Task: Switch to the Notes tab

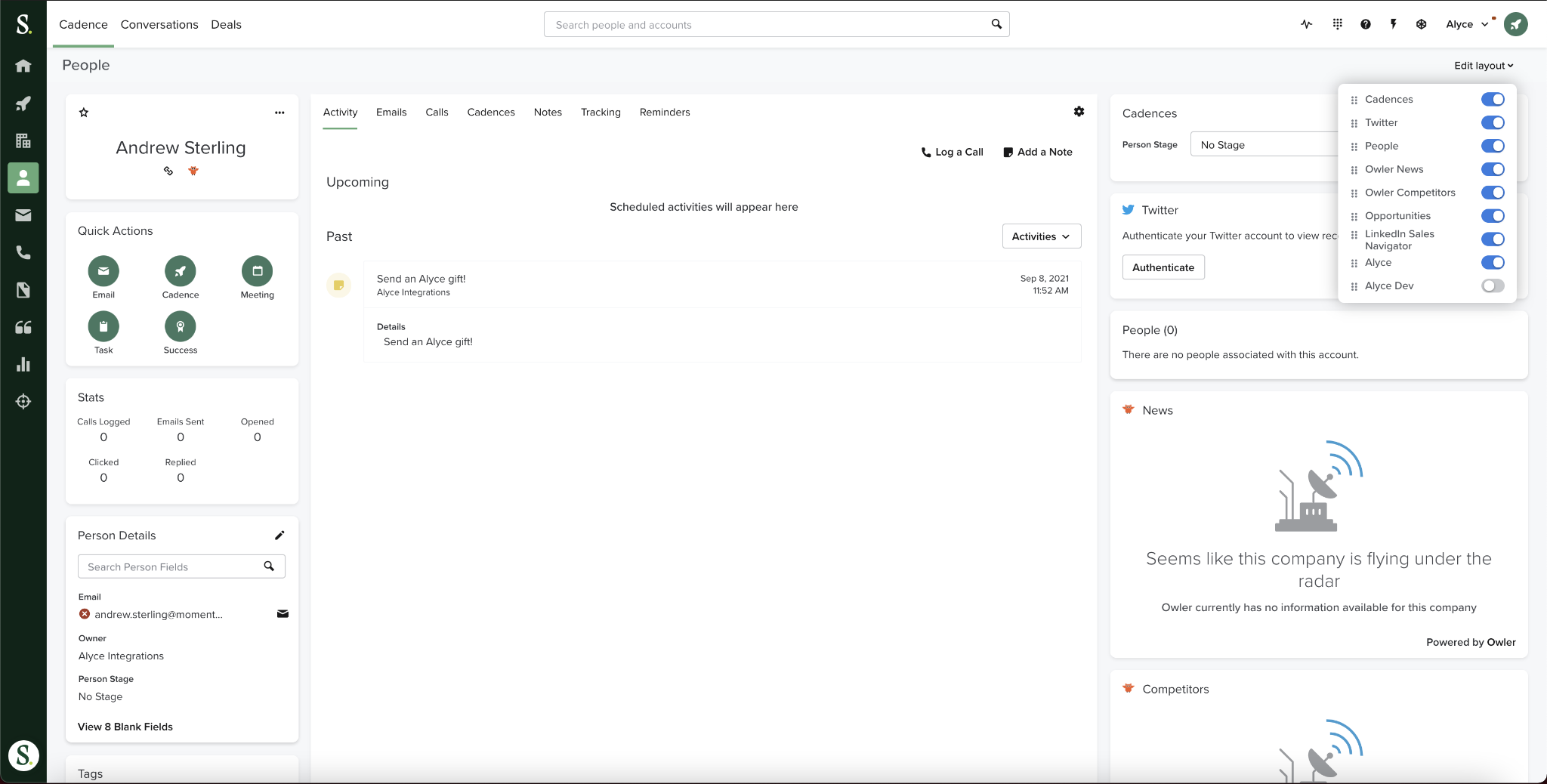Action: (x=548, y=112)
